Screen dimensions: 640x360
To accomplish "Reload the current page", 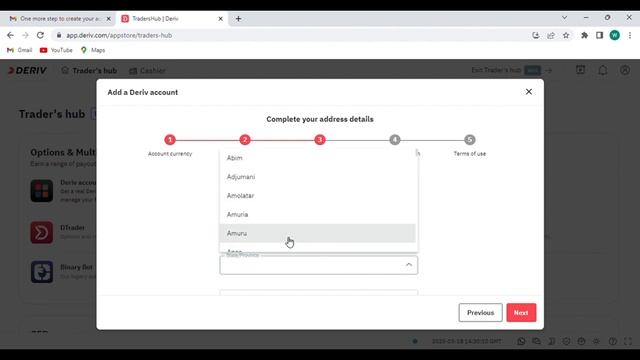I will coord(40,36).
